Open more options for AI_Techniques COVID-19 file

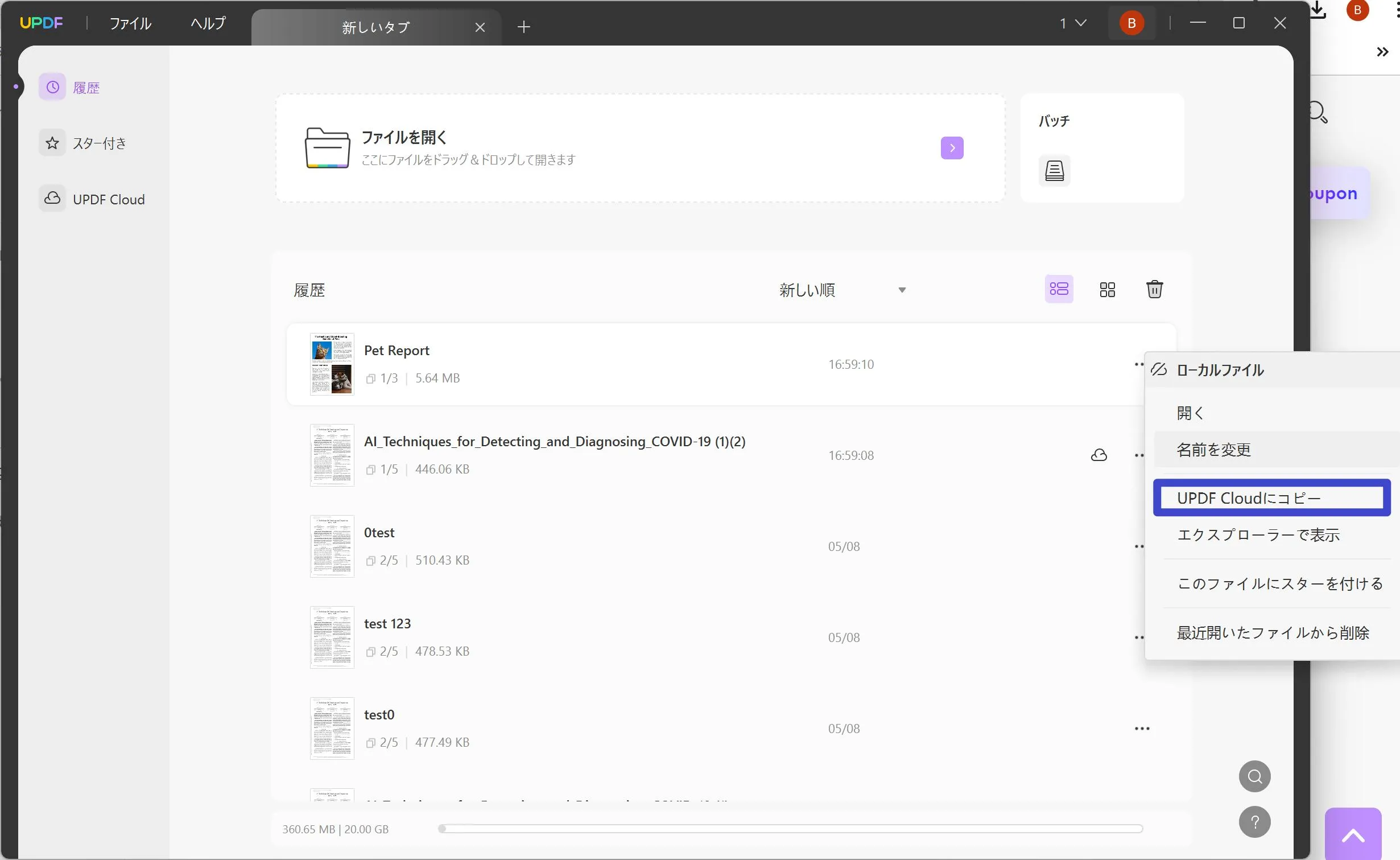click(x=1139, y=455)
